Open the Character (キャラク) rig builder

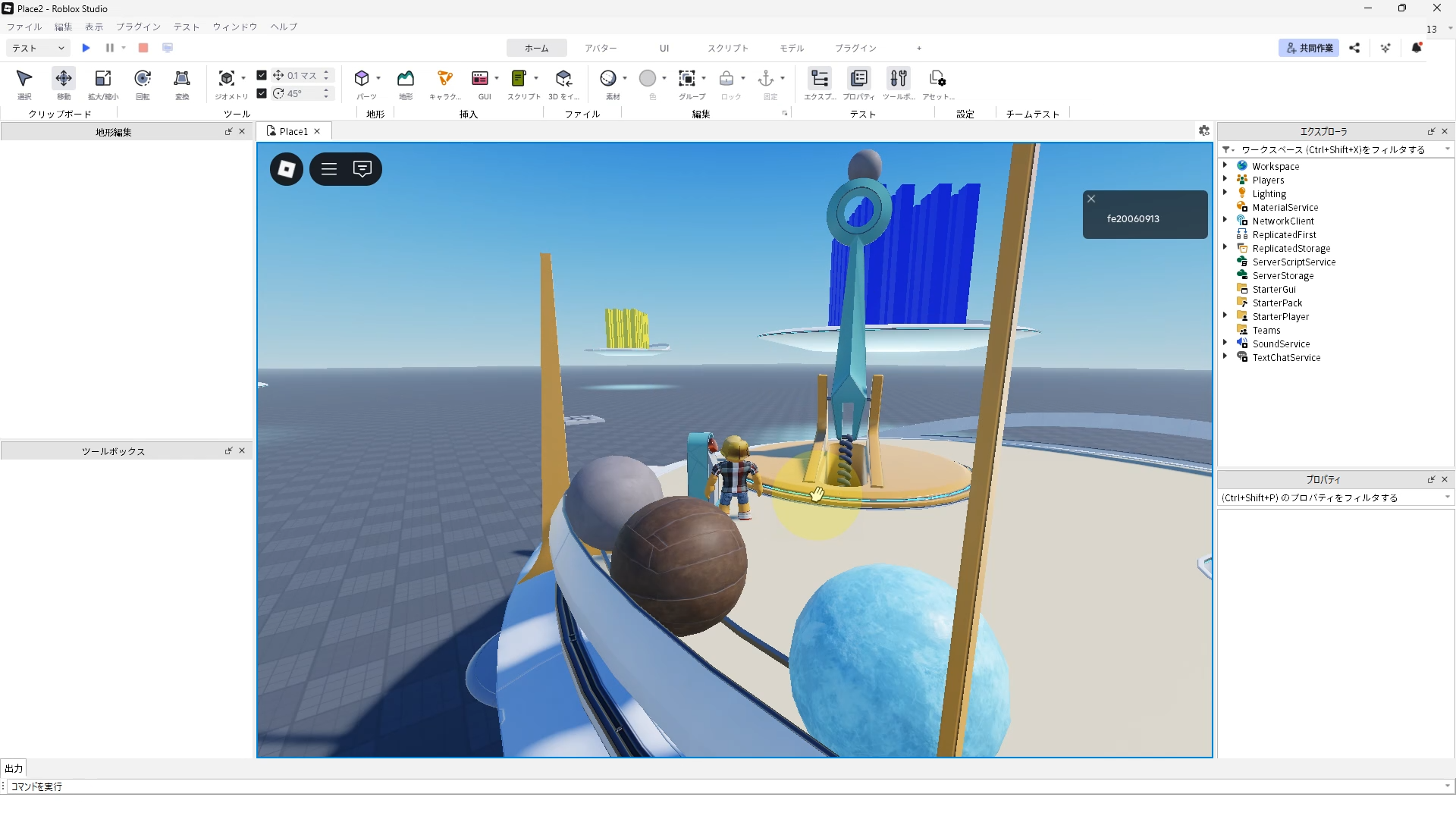coord(445,79)
